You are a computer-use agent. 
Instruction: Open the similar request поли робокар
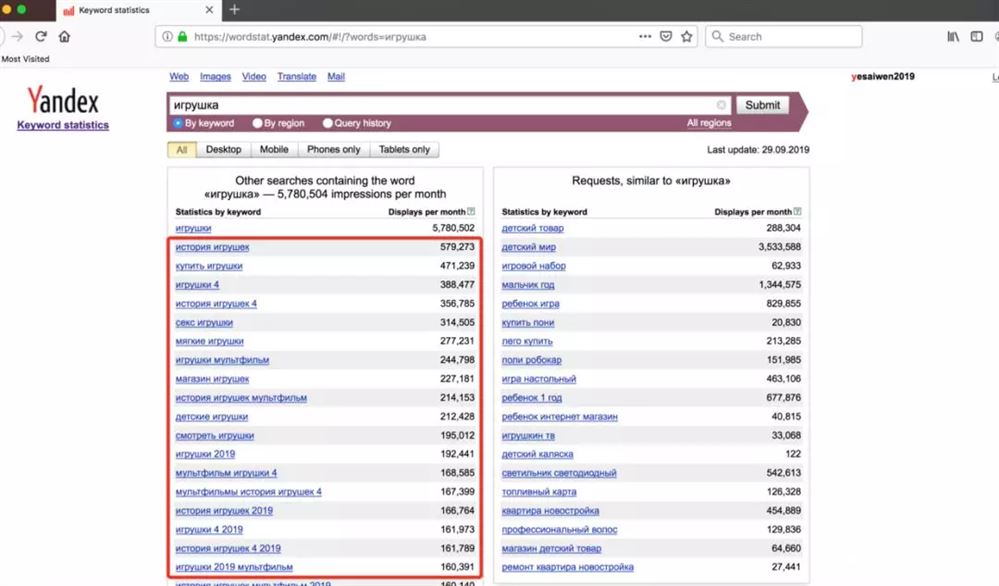532,360
